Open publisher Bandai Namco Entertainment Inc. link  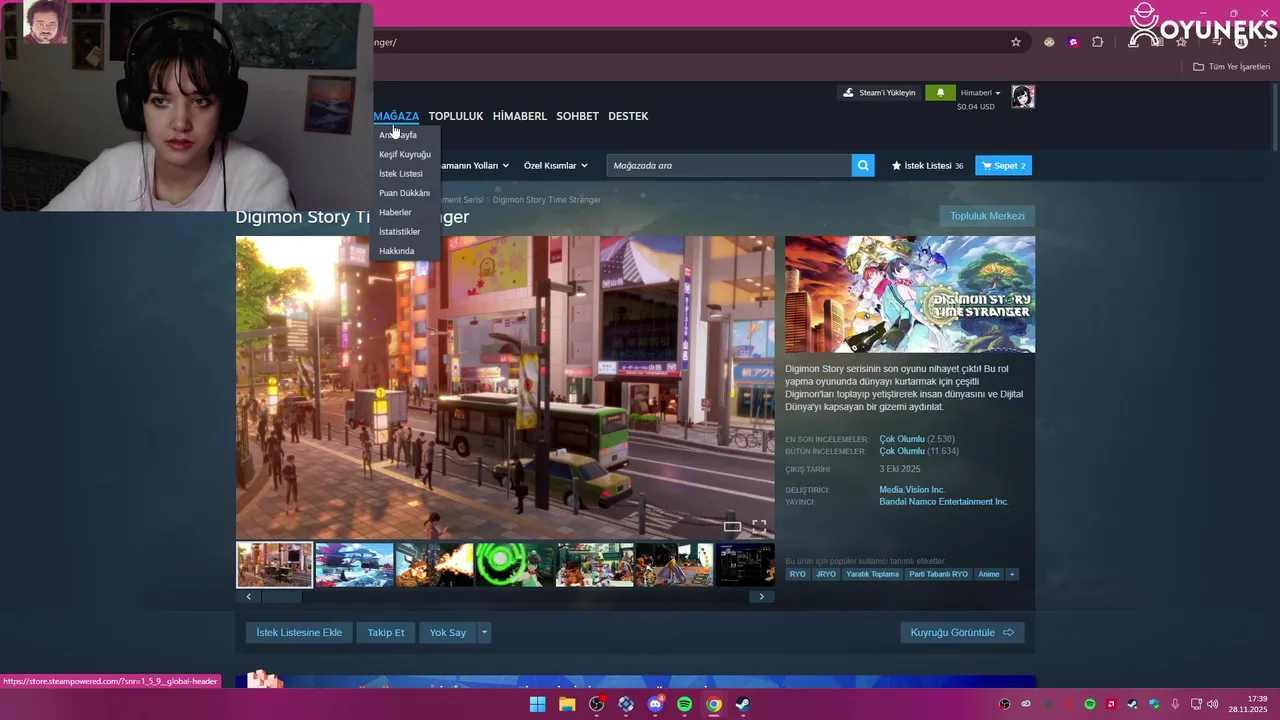tap(944, 502)
